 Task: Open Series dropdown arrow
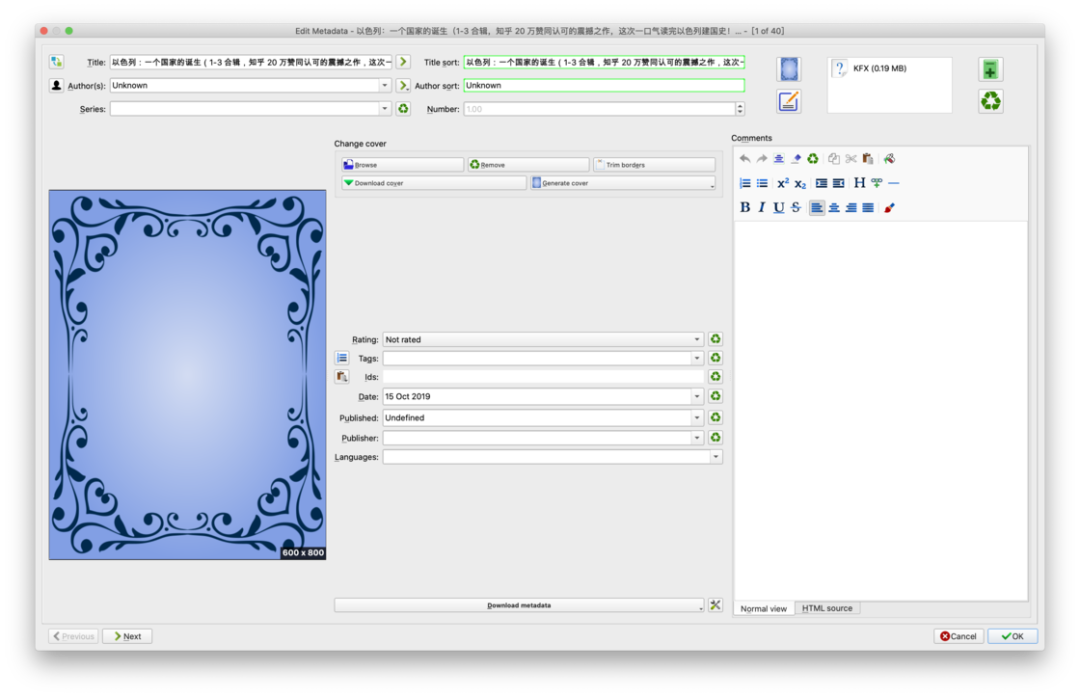(x=384, y=109)
